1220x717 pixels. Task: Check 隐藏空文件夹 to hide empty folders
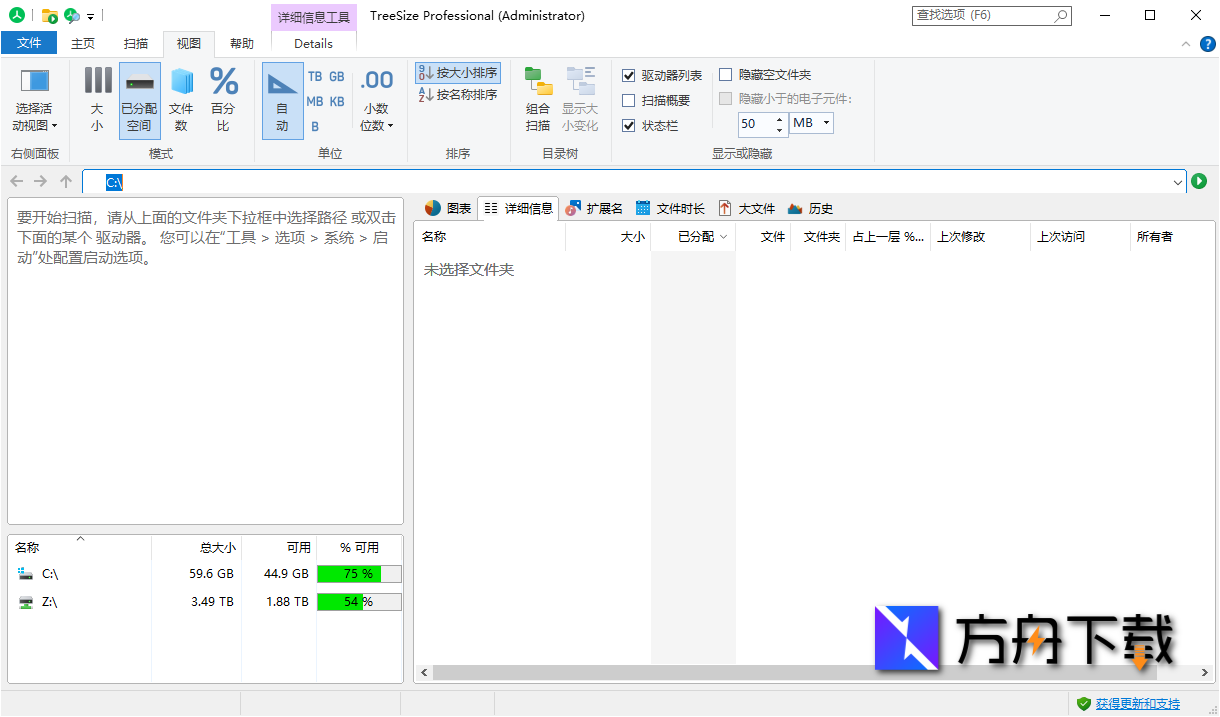[725, 74]
